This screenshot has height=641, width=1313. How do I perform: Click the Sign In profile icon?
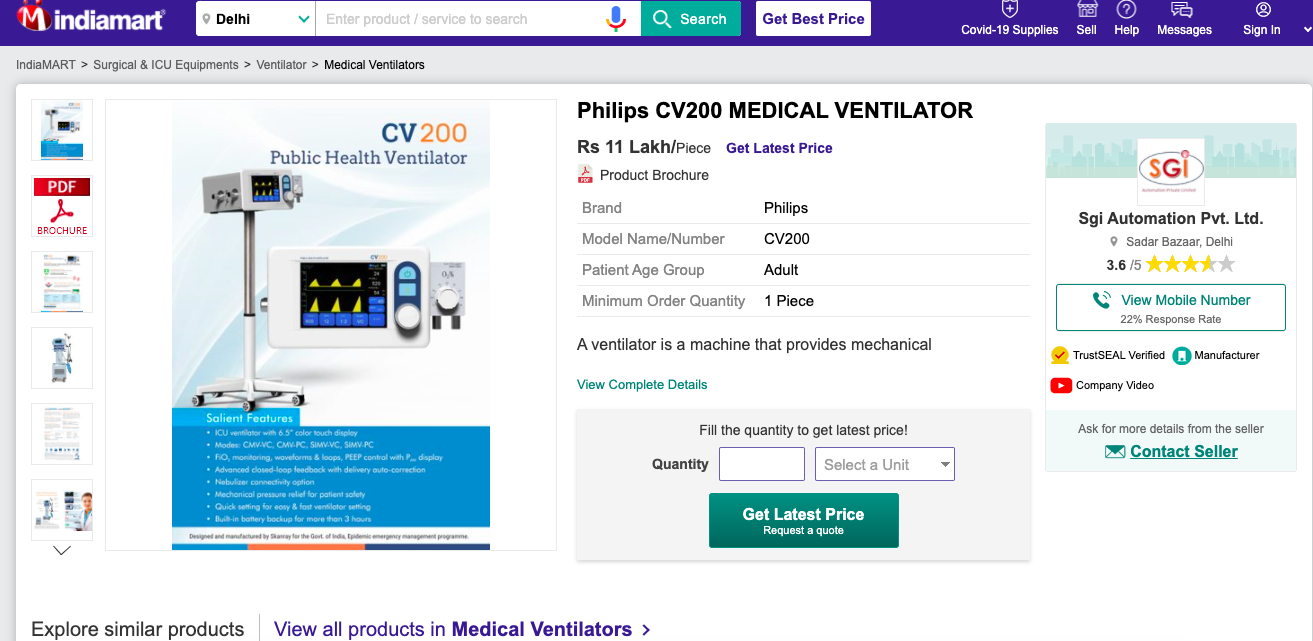[x=1263, y=10]
